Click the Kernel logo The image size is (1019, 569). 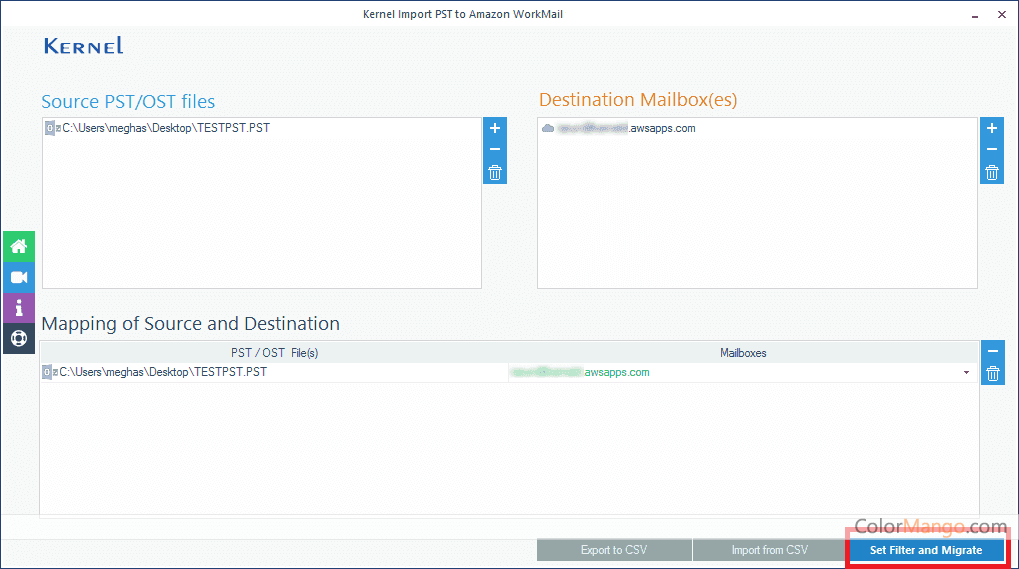coord(84,46)
